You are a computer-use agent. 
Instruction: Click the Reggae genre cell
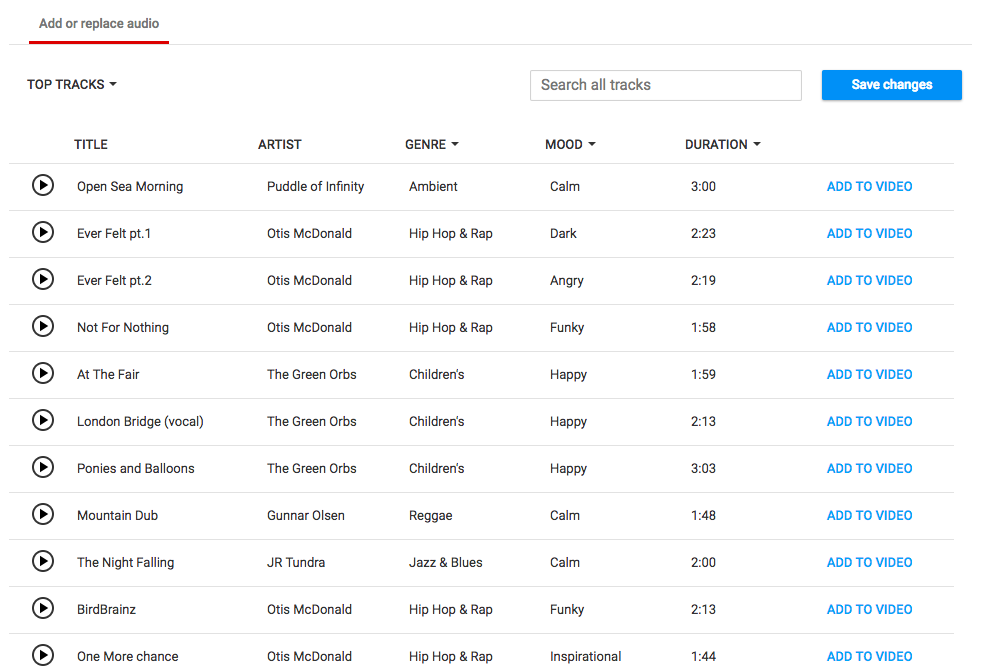(431, 516)
